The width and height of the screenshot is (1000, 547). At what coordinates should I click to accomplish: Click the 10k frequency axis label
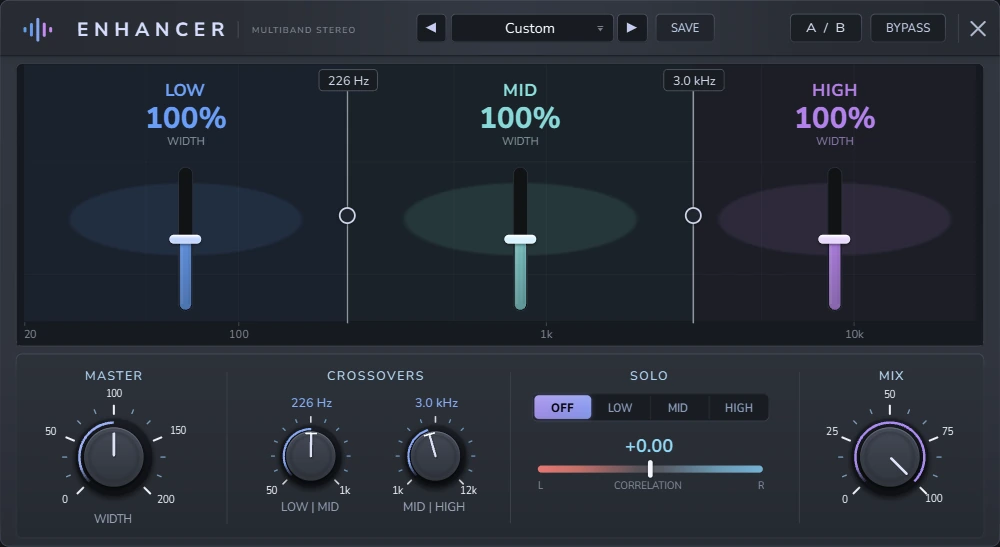coord(854,334)
